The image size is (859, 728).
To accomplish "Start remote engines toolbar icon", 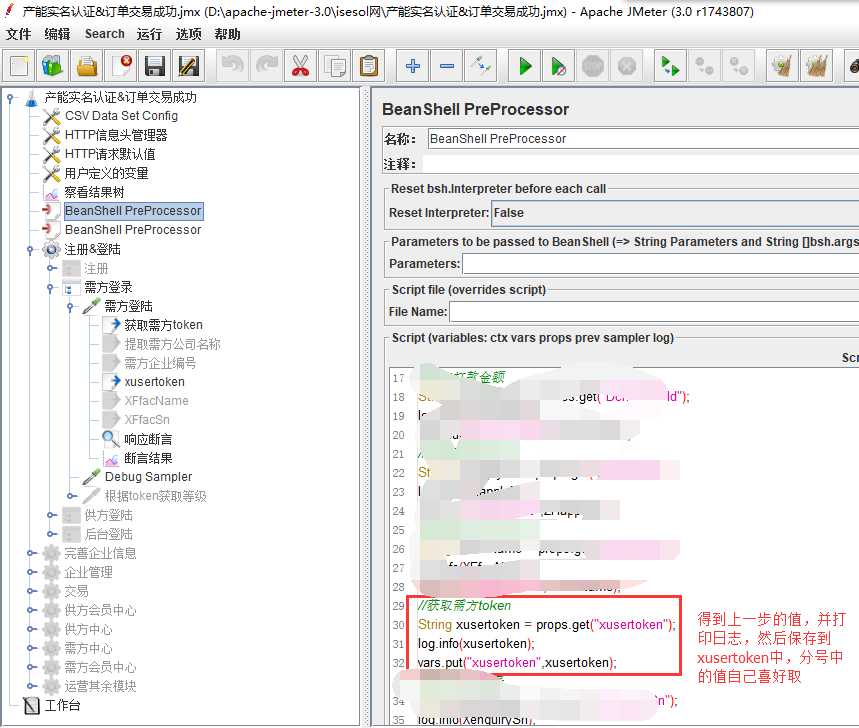I will pos(670,66).
